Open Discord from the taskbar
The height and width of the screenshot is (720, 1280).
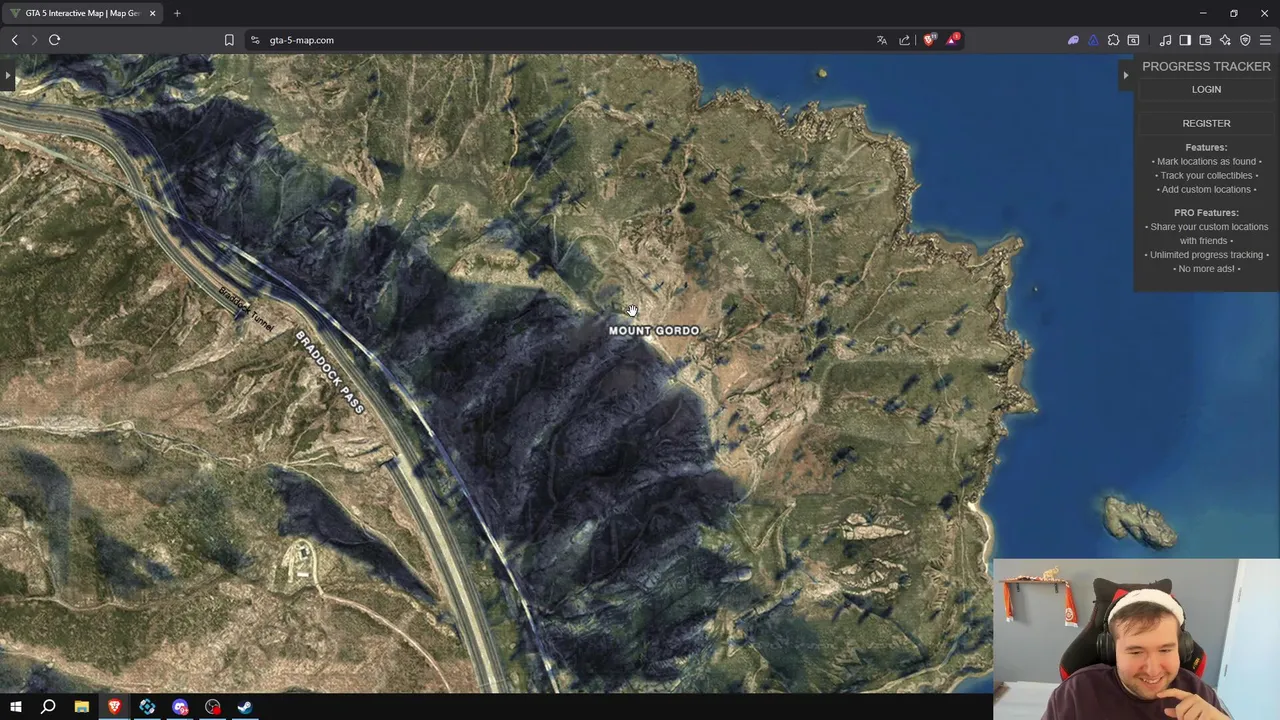pyautogui.click(x=180, y=707)
